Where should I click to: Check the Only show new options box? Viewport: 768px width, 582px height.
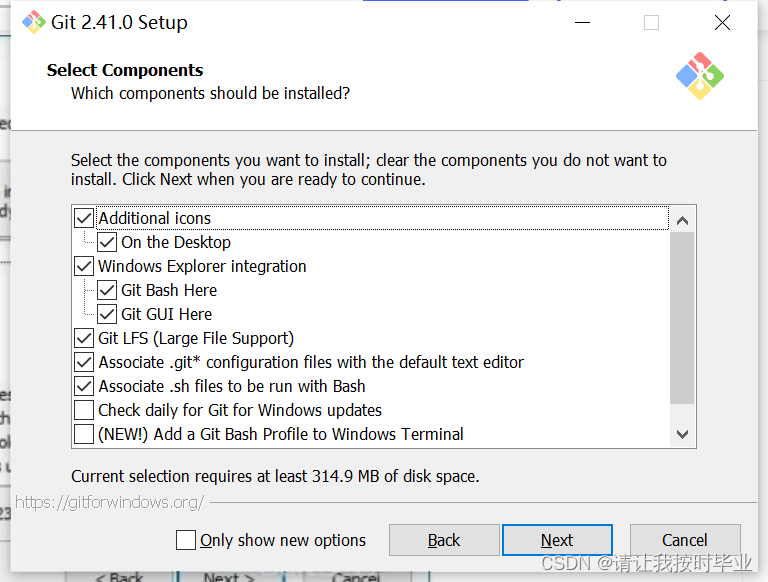pos(186,540)
